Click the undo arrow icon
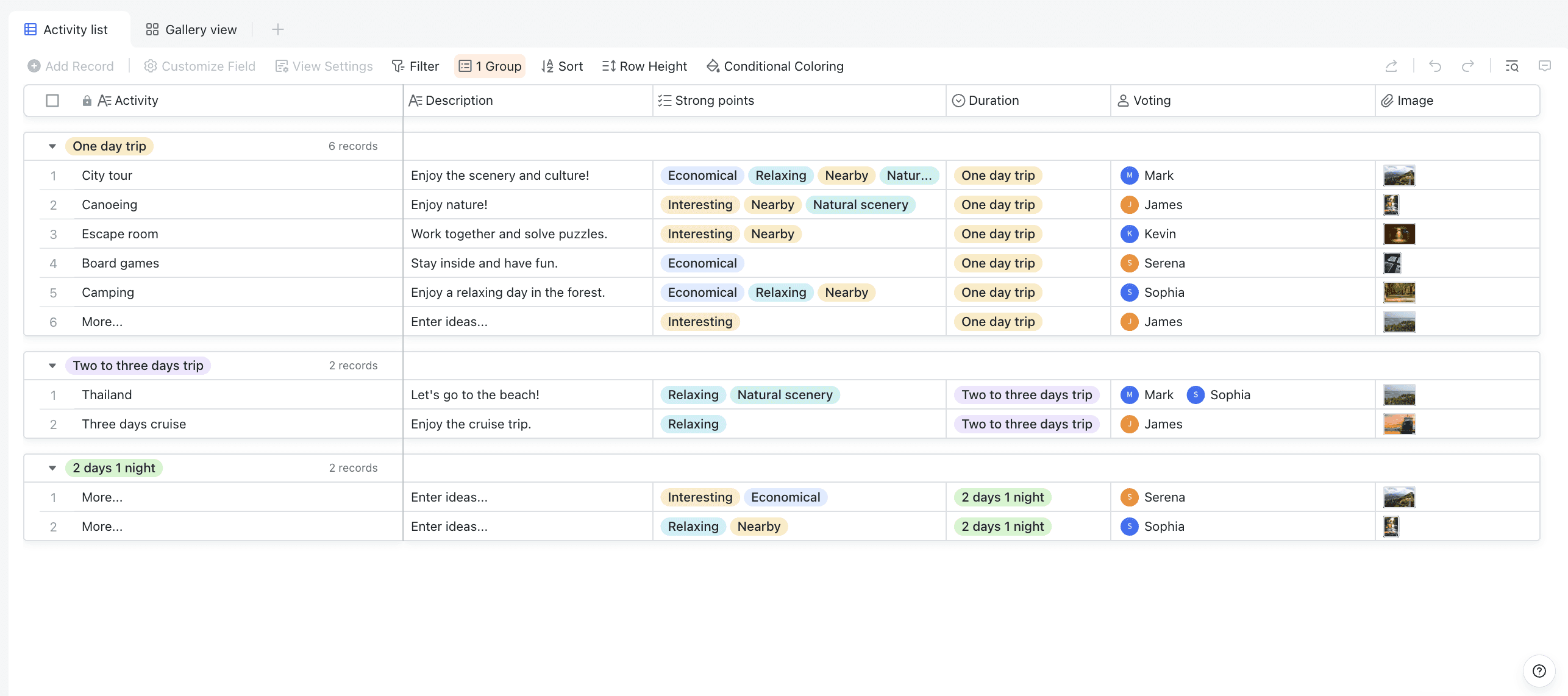Screen dimensions: 1568x696 tap(1435, 66)
